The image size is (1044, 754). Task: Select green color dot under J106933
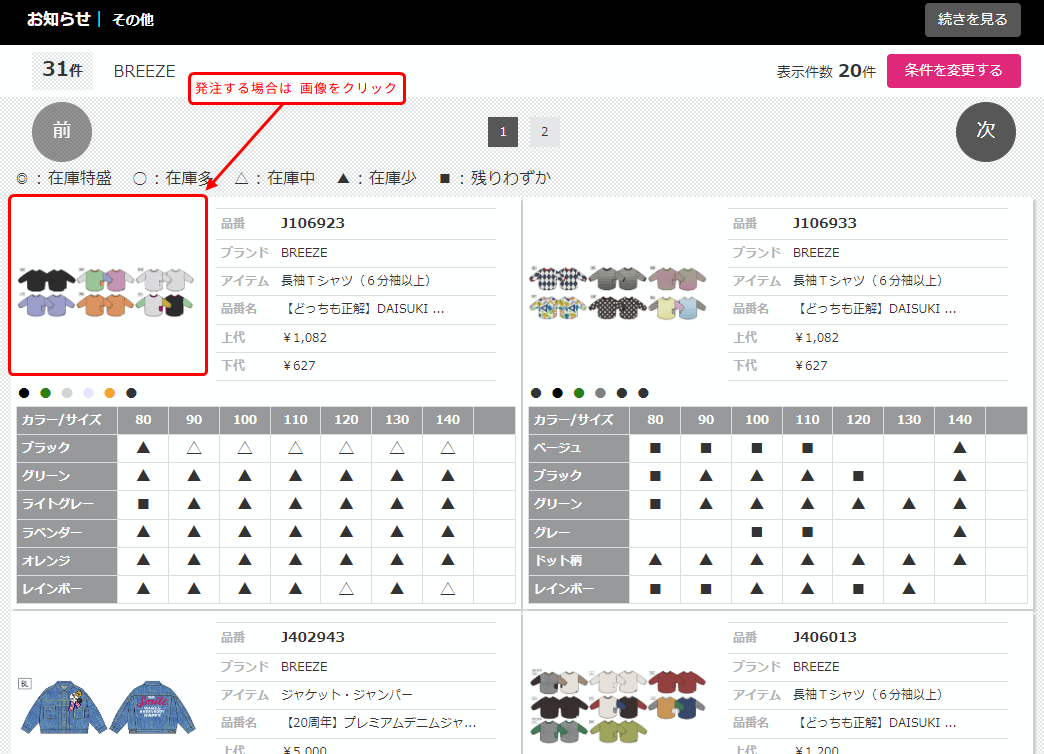click(x=579, y=393)
